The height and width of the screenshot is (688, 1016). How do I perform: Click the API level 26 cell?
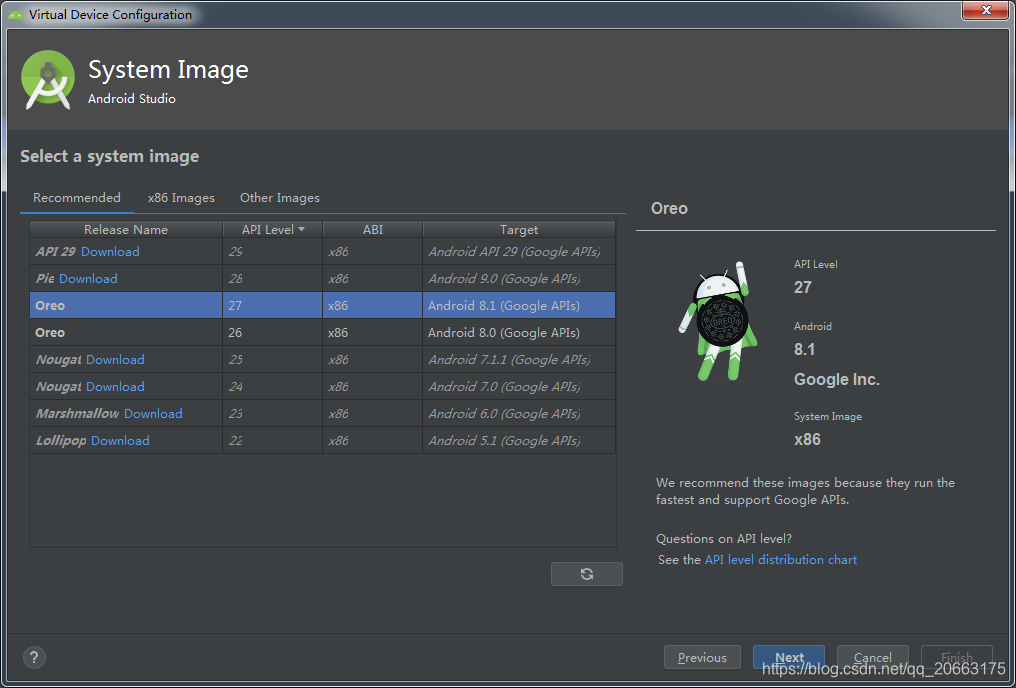272,332
